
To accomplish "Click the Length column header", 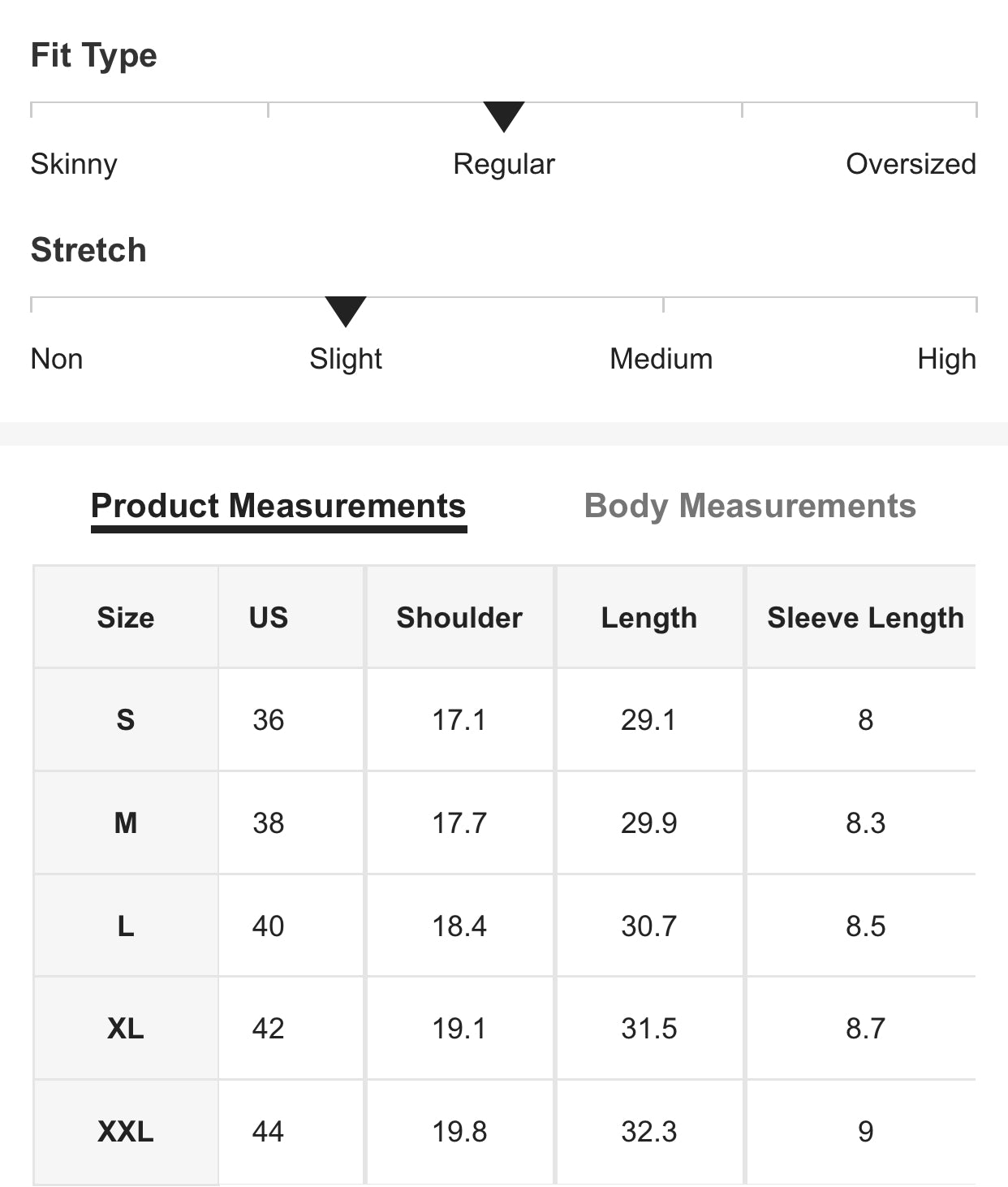I will 648,618.
